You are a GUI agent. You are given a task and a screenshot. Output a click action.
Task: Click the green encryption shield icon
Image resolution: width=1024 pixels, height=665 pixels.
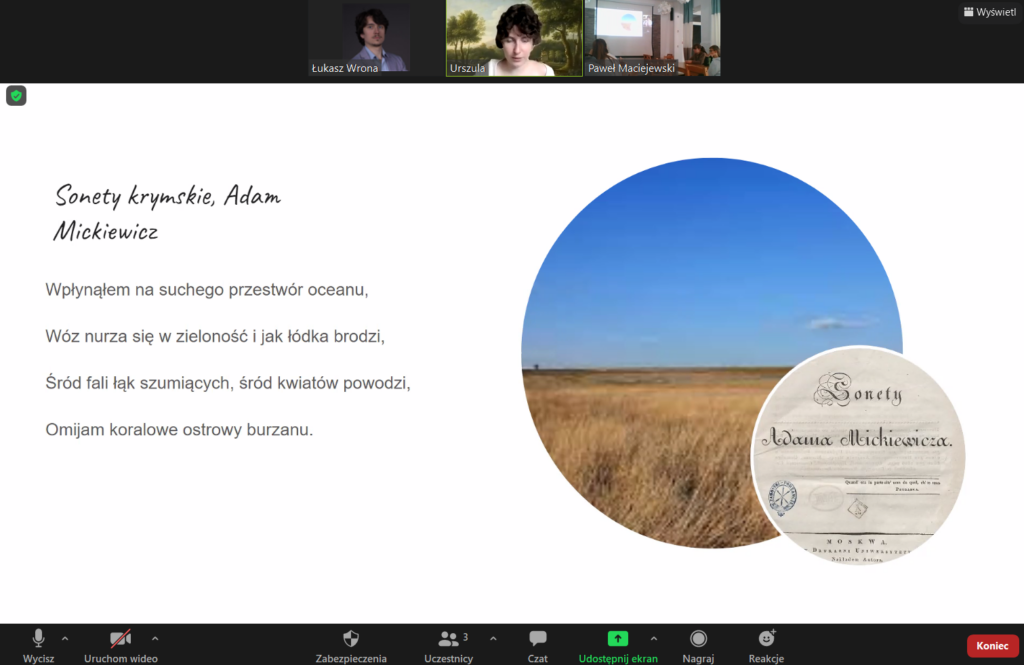(x=16, y=96)
